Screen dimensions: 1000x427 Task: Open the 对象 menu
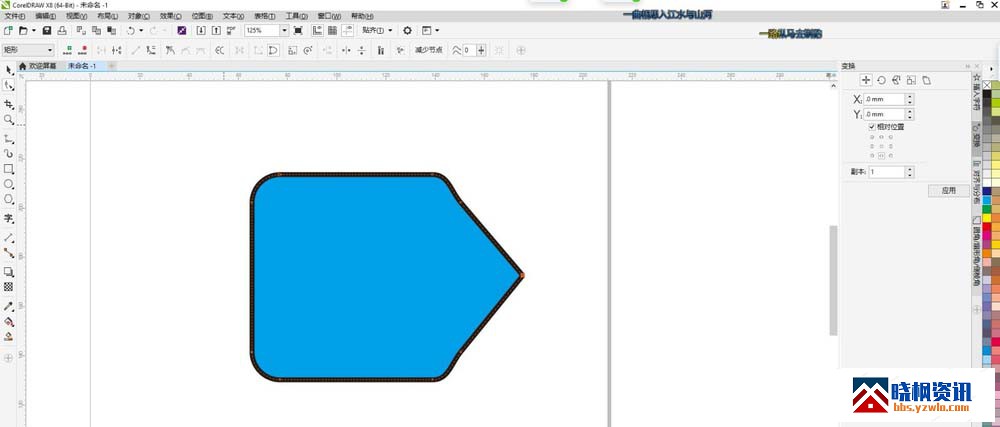tap(138, 16)
